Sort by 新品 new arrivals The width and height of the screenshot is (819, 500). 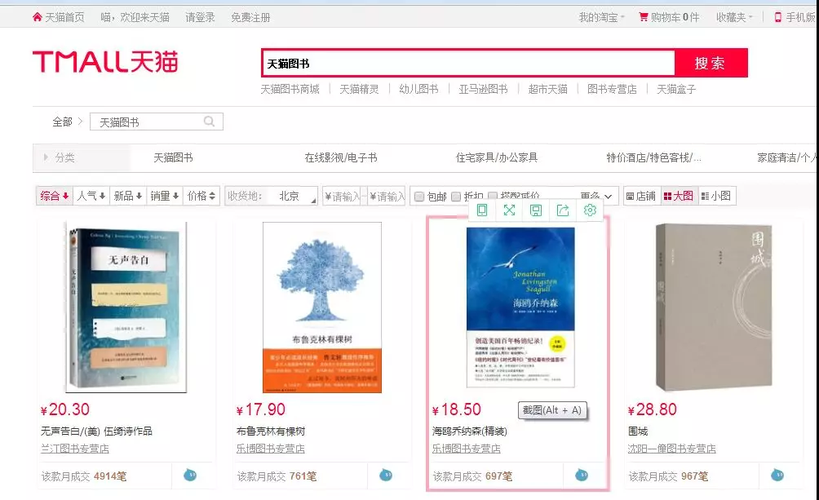coord(128,196)
